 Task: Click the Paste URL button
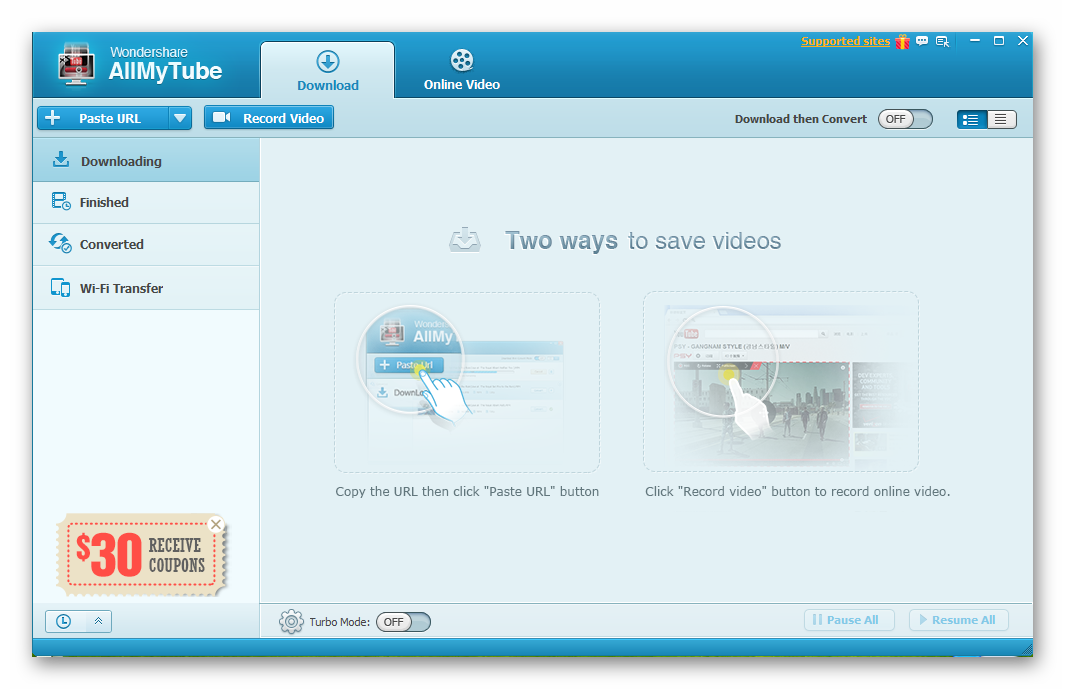point(103,118)
